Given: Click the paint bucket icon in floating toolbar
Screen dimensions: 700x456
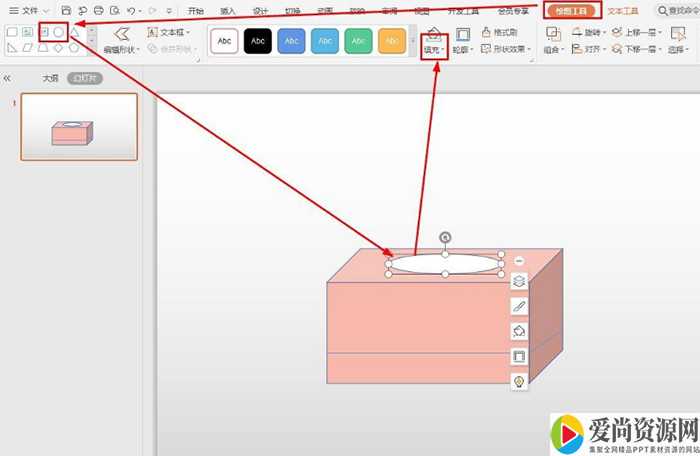Looking at the screenshot, I should pyautogui.click(x=519, y=331).
